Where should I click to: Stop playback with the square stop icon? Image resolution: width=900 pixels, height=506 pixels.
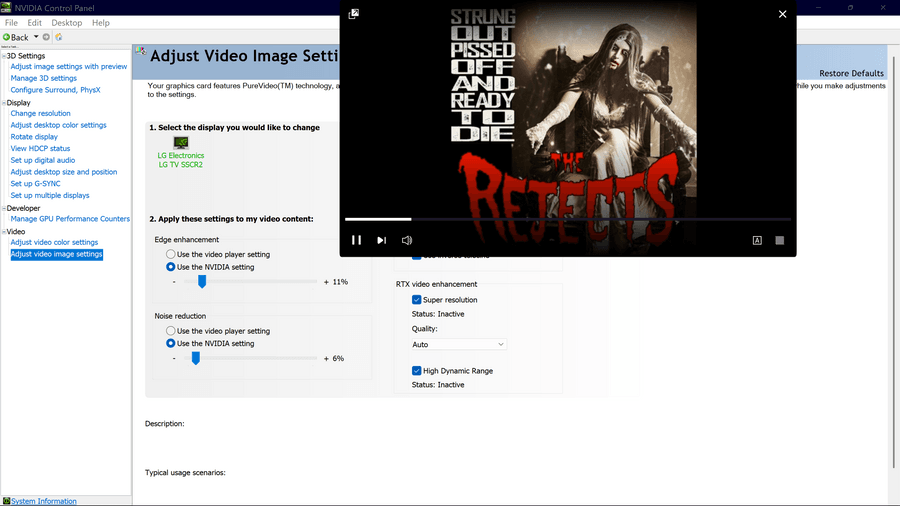click(779, 240)
